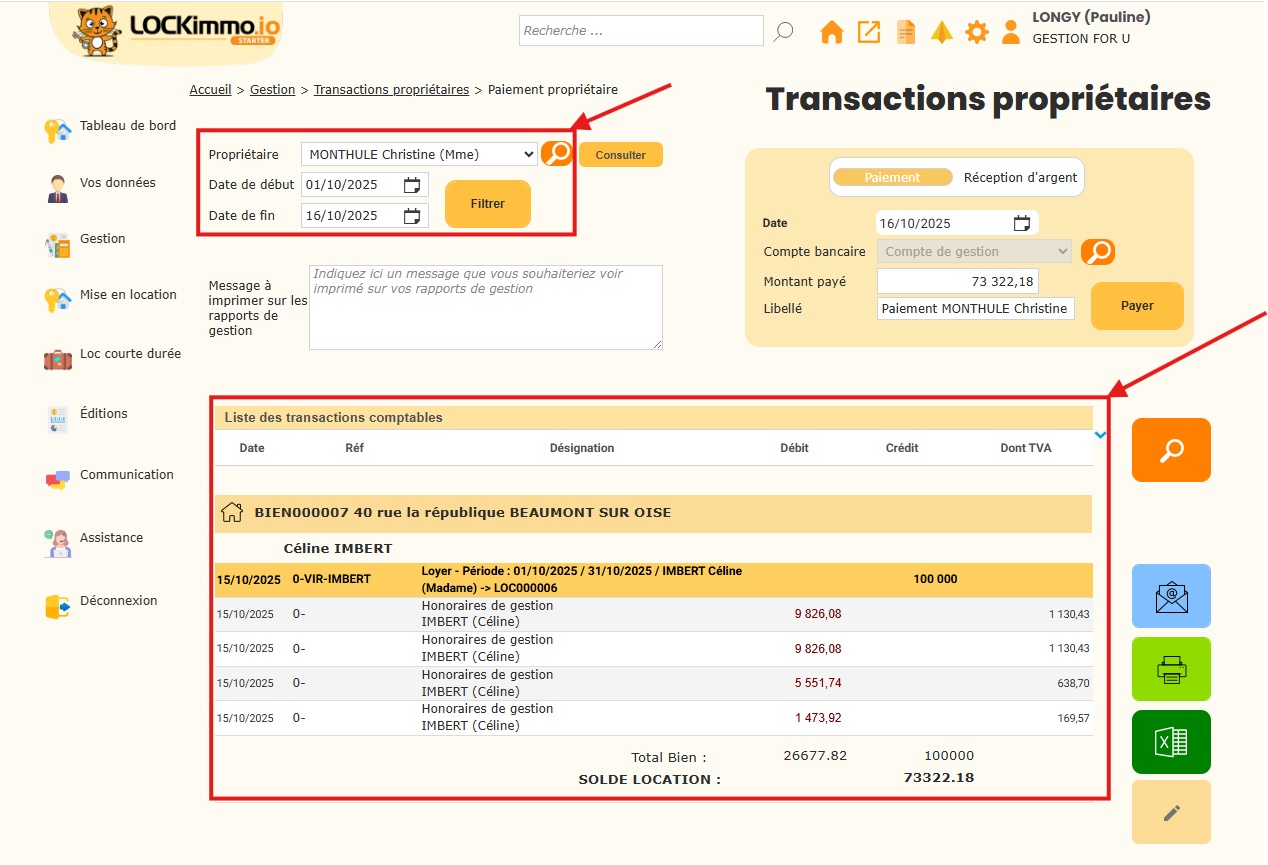
Task: Switch to Réception d'argent option
Action: 1020,178
